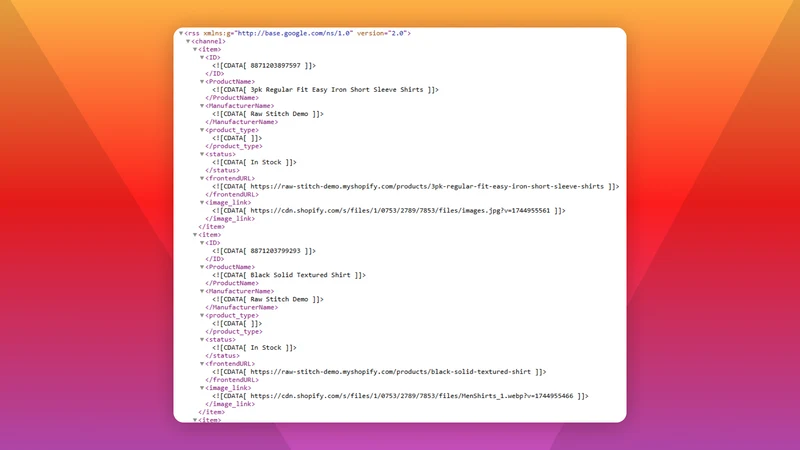Collapse the rss root node
This screenshot has width=800, height=450.
point(181,33)
